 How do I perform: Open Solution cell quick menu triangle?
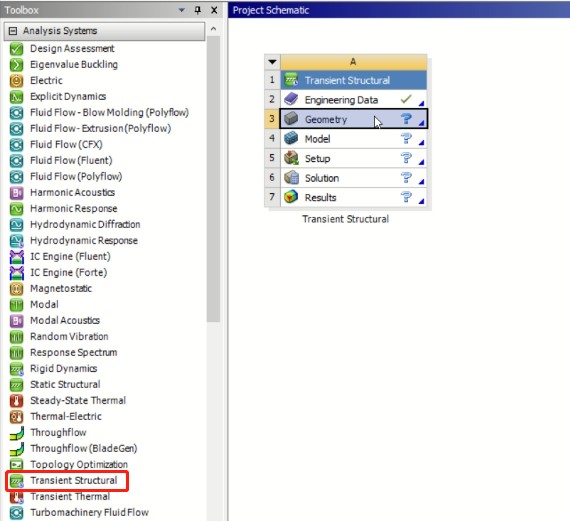pos(421,182)
